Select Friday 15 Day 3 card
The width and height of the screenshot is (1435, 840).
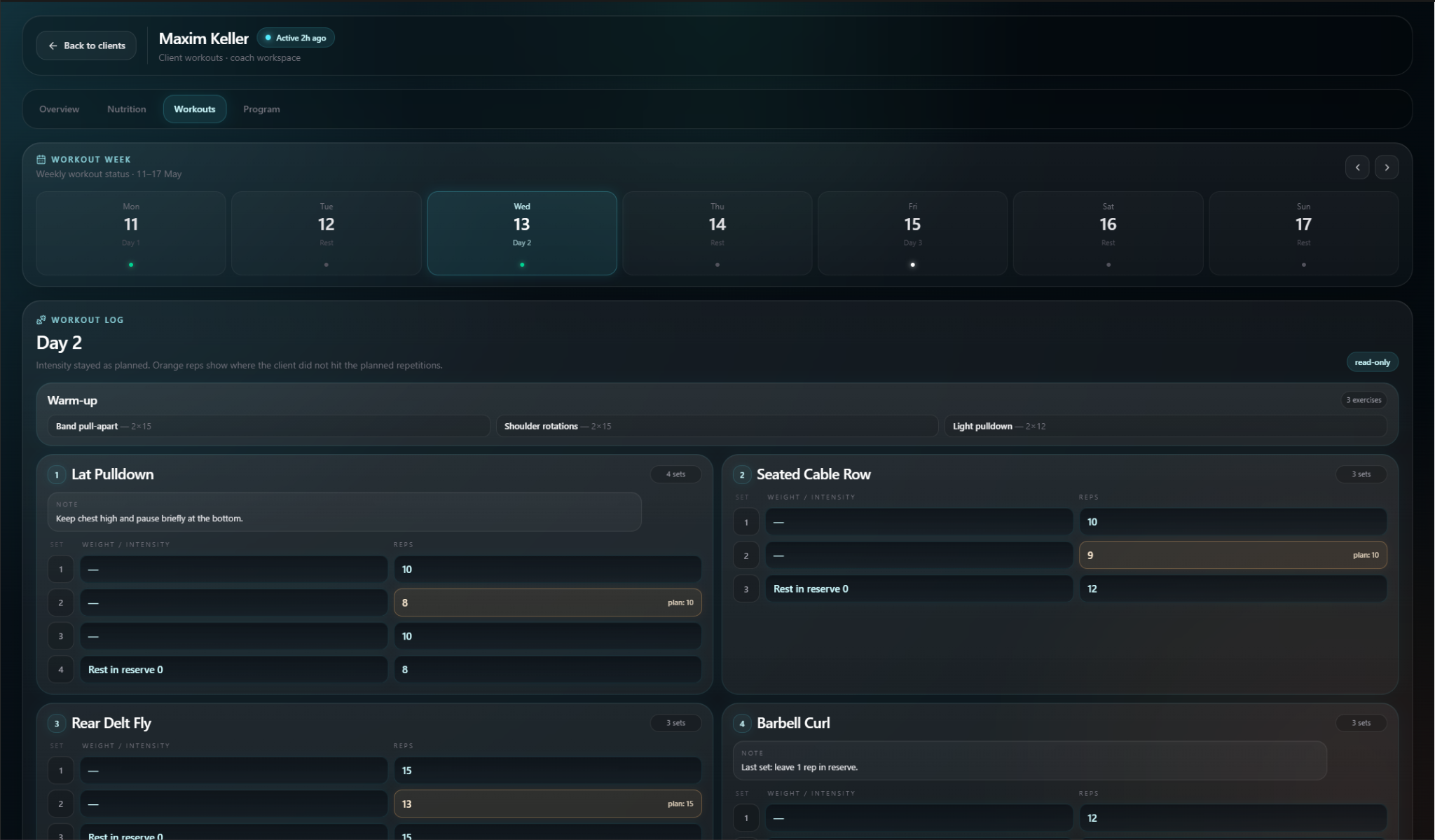click(x=912, y=233)
